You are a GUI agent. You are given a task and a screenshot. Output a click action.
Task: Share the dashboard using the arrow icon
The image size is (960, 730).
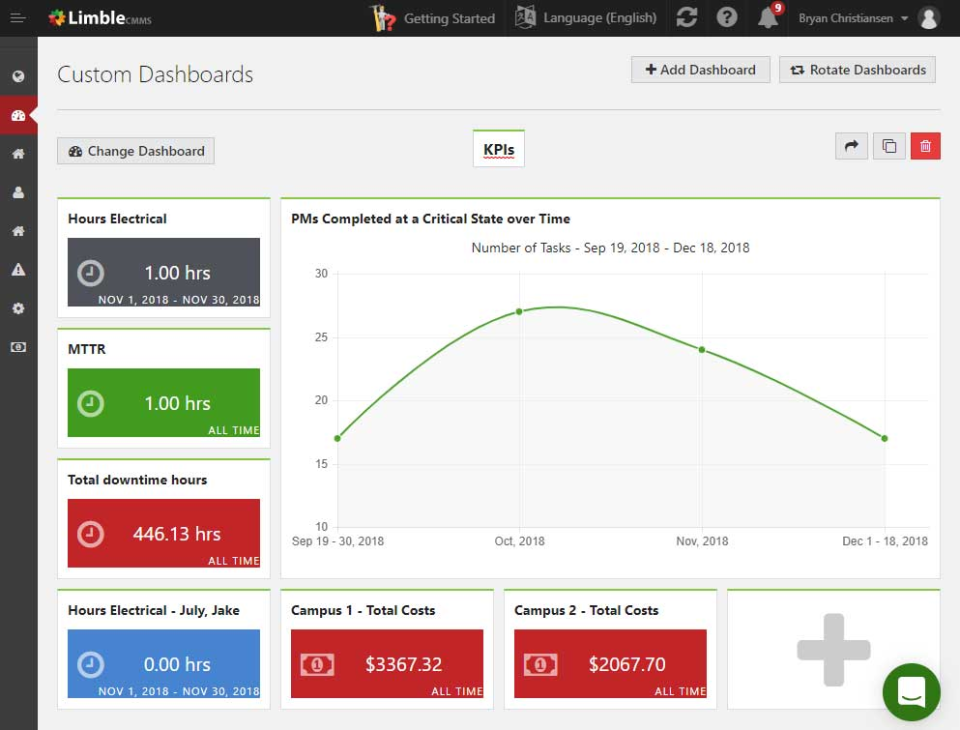tap(851, 145)
